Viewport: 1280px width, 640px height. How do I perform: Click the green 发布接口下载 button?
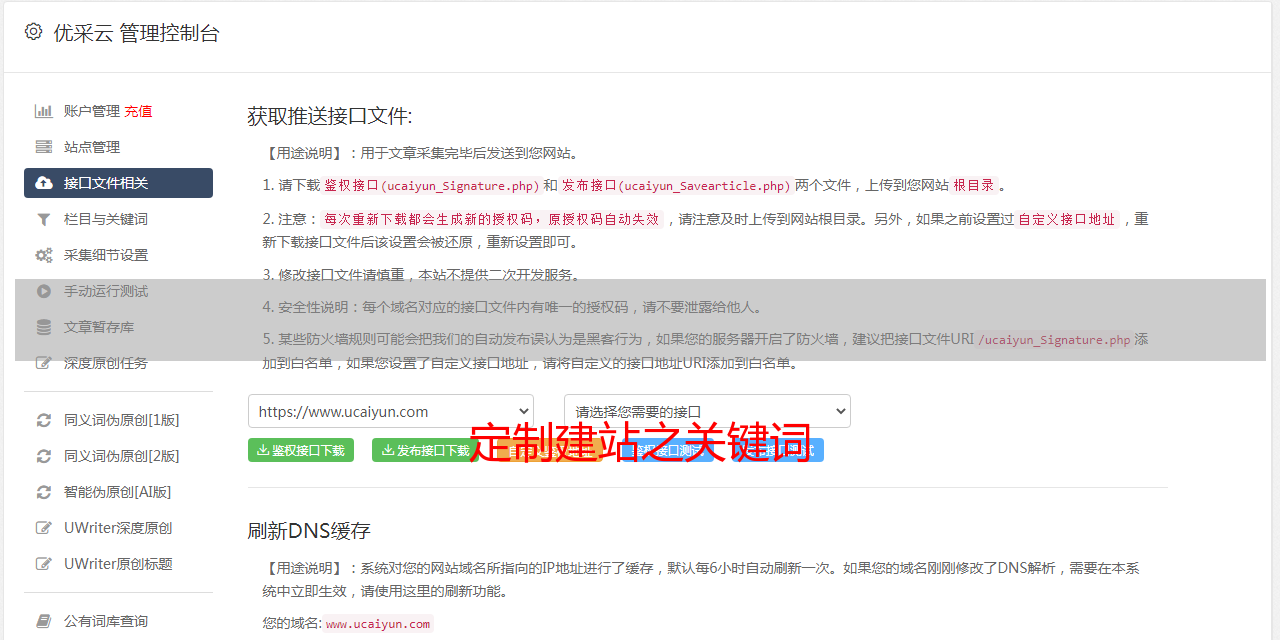pyautogui.click(x=425, y=450)
